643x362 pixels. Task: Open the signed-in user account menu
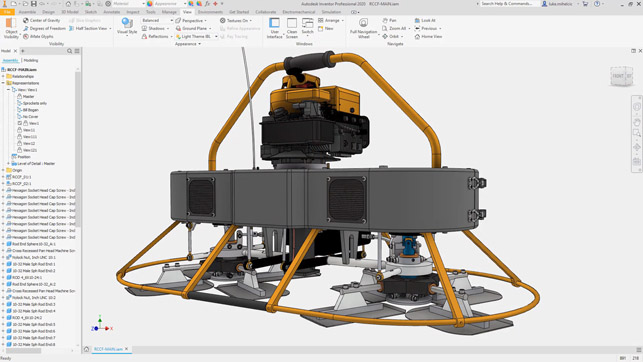560,4
